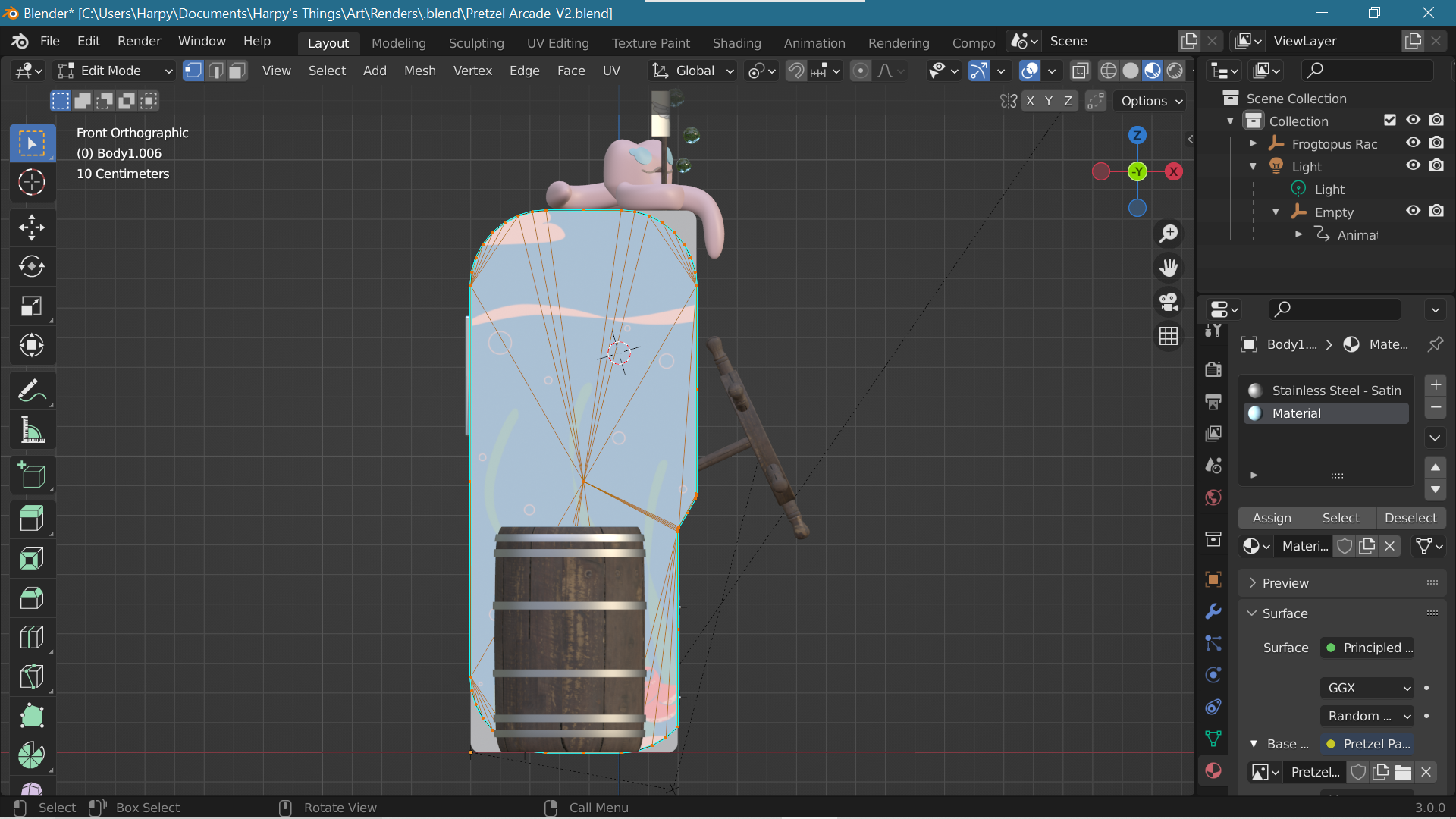Click the Deselect button
The width and height of the screenshot is (1456, 819).
point(1410,518)
